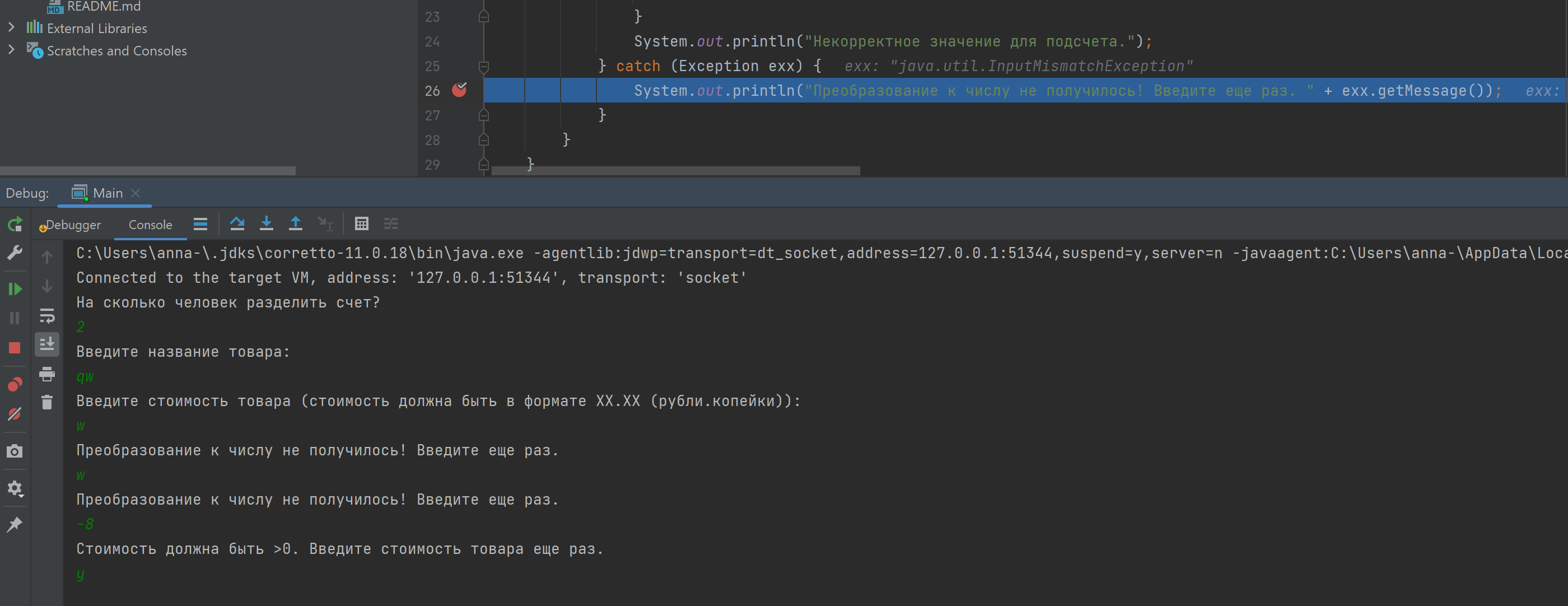The image size is (1568, 606).
Task: Stop the debug session with red square
Action: pos(15,348)
